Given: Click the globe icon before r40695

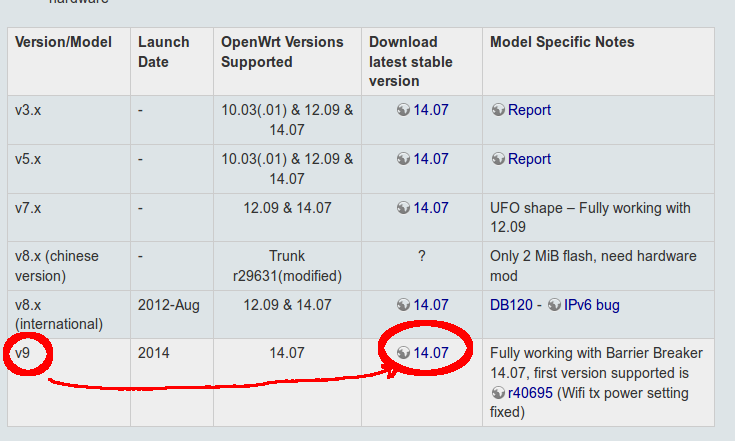Looking at the screenshot, I should point(498,392).
